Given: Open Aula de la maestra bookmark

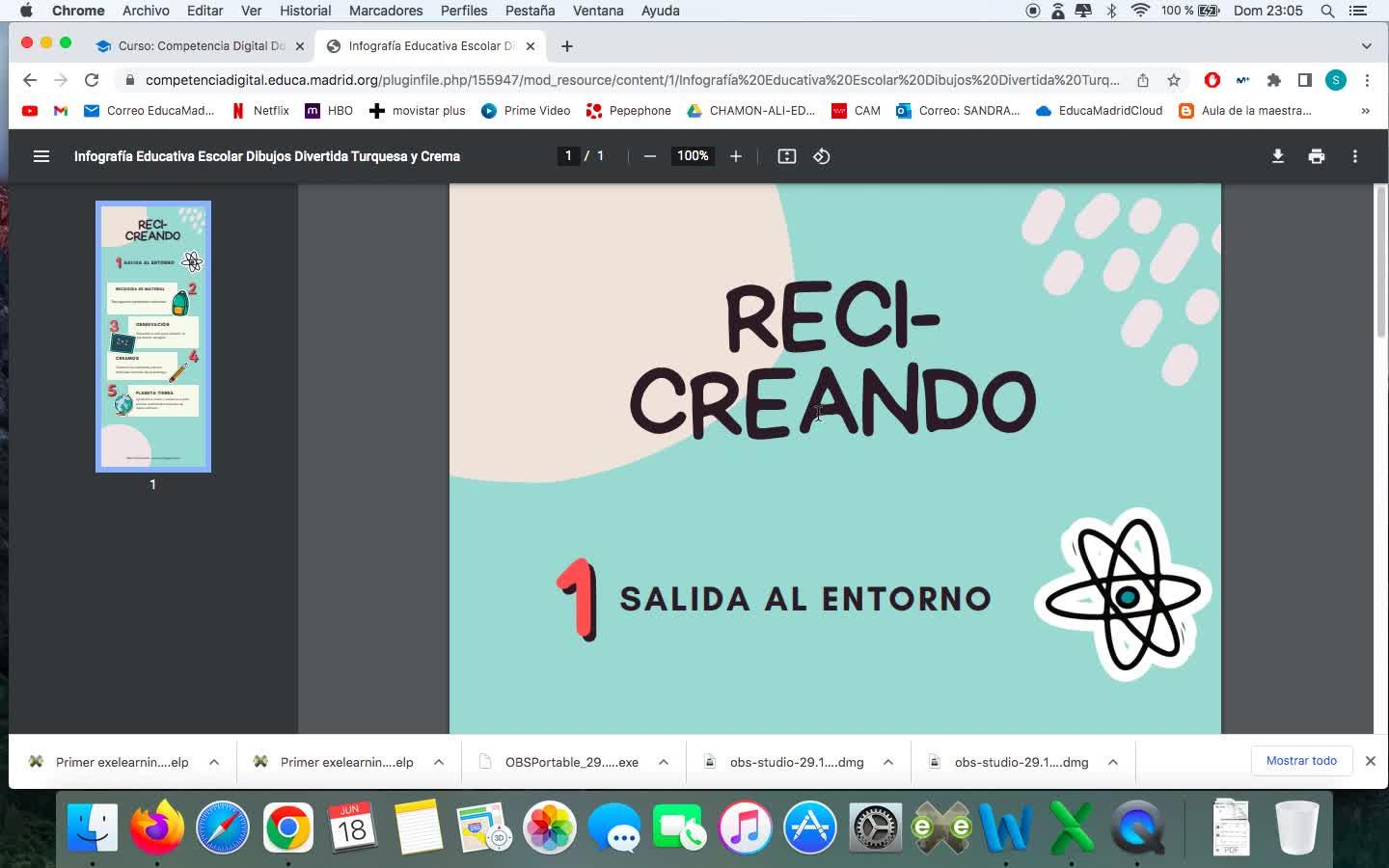Looking at the screenshot, I should [1245, 111].
